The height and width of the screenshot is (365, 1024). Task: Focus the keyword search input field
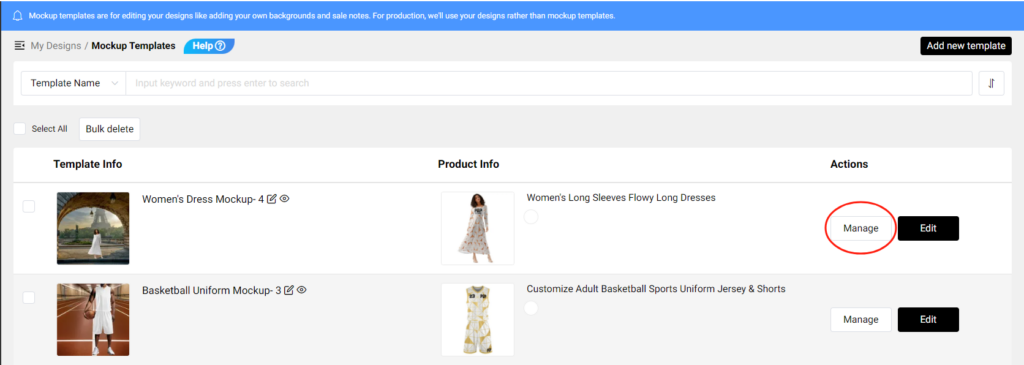549,84
